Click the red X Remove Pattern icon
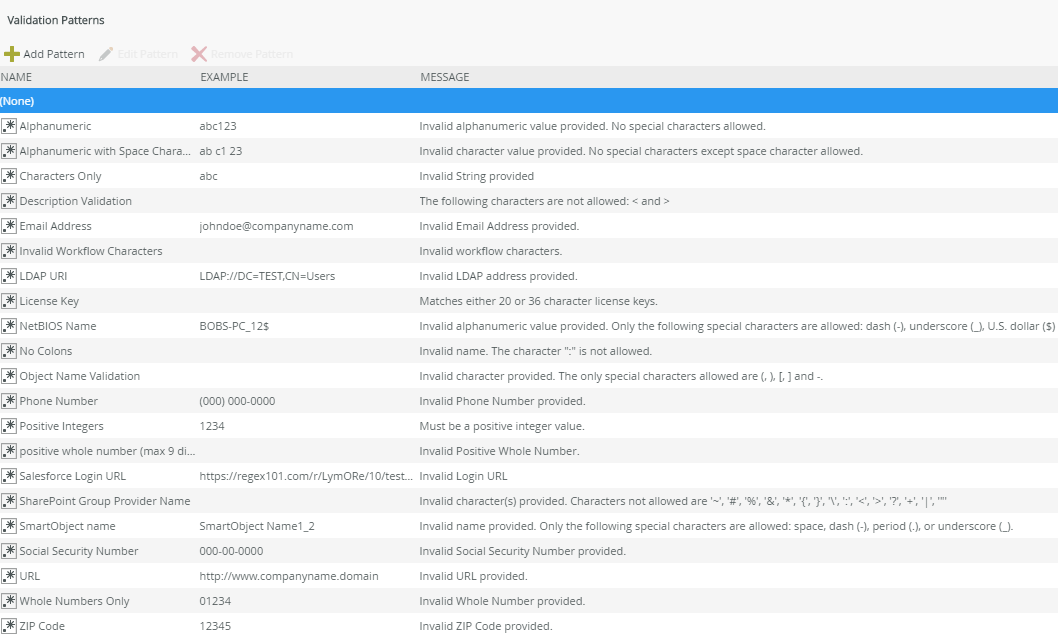The height and width of the screenshot is (640, 1058). click(199, 54)
